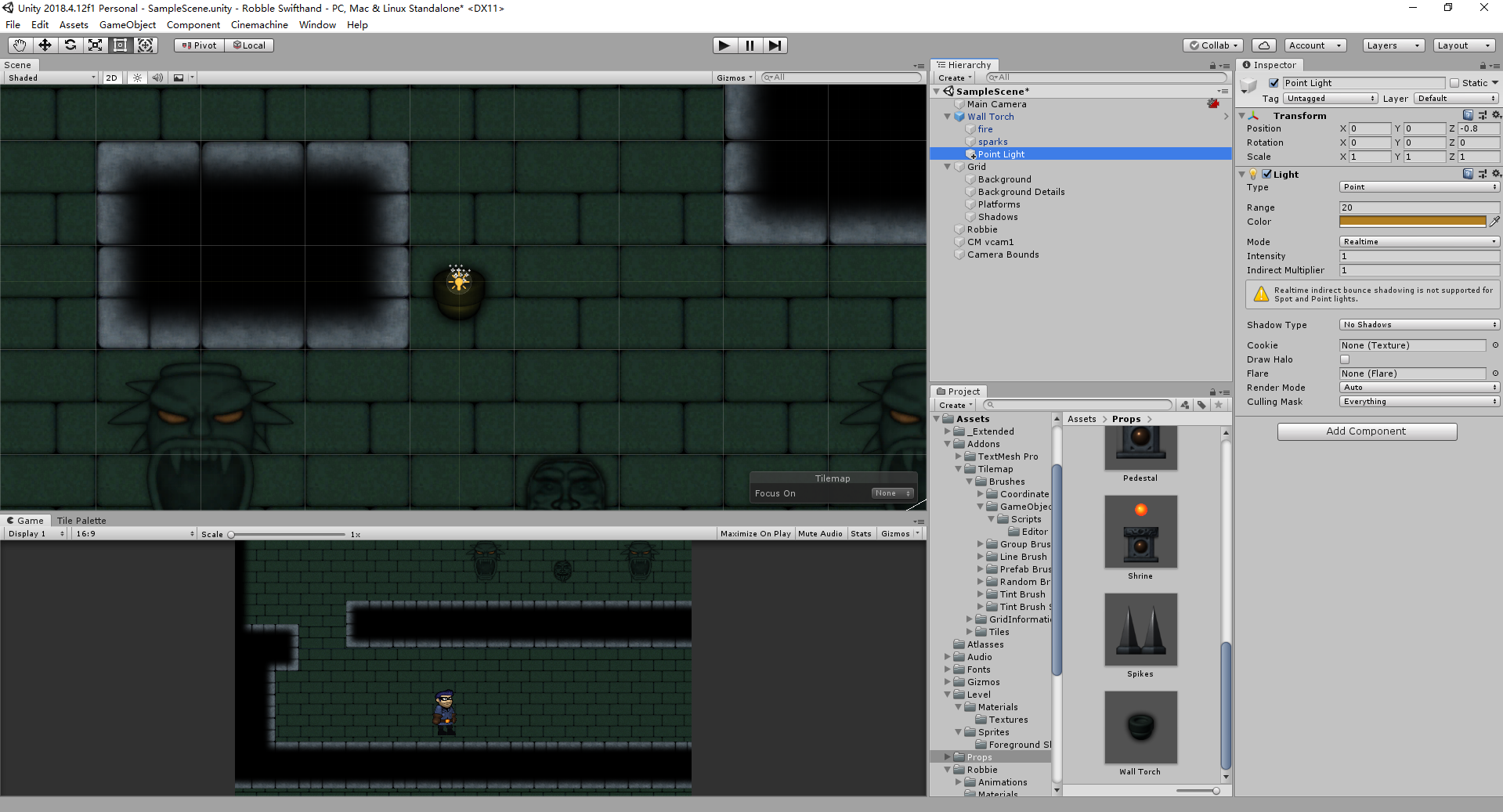Viewport: 1503px width, 812px height.
Task: Open the cloud services icon
Action: pyautogui.click(x=1264, y=45)
